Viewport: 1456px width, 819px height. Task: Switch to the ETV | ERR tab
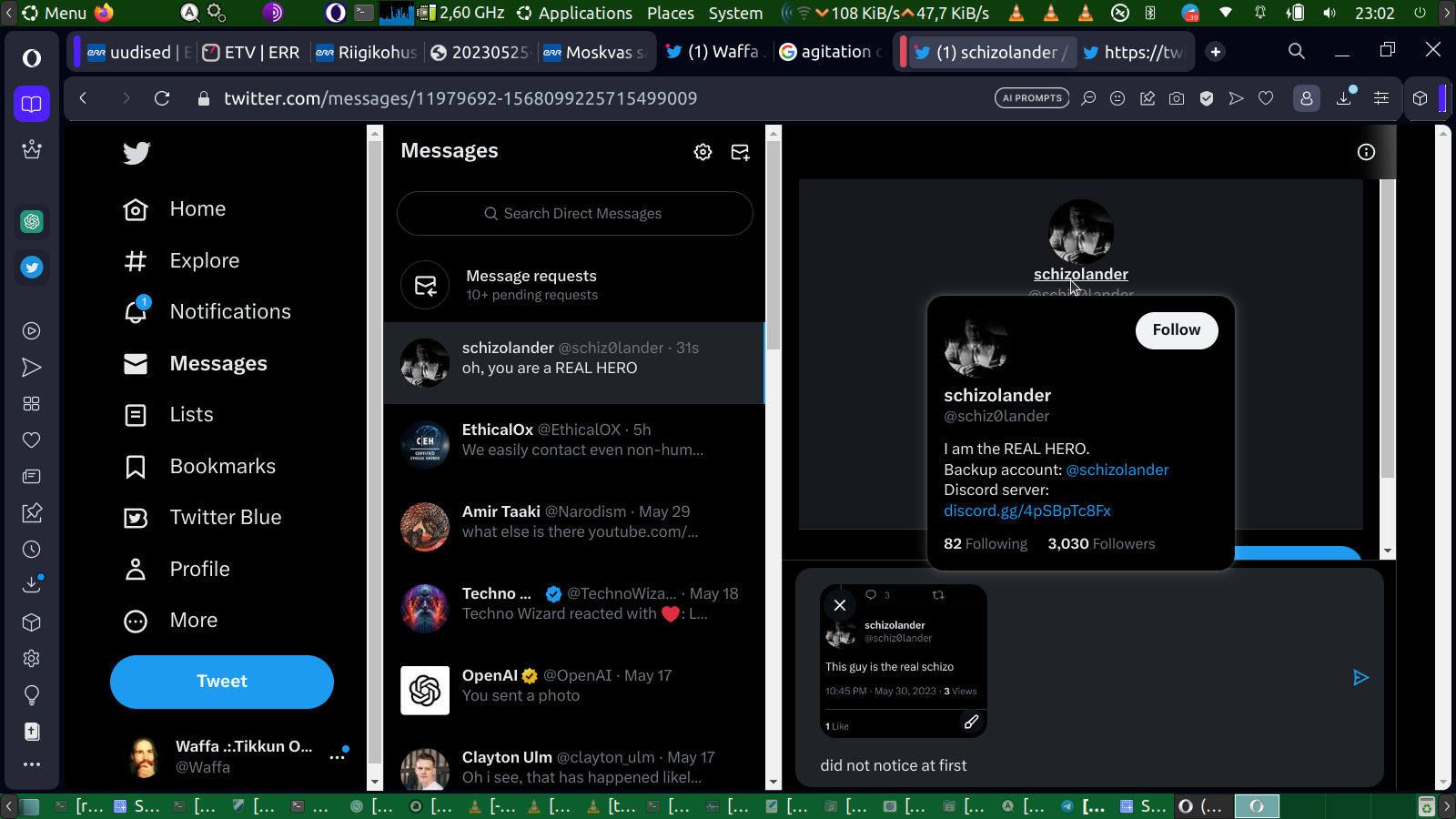point(250,52)
